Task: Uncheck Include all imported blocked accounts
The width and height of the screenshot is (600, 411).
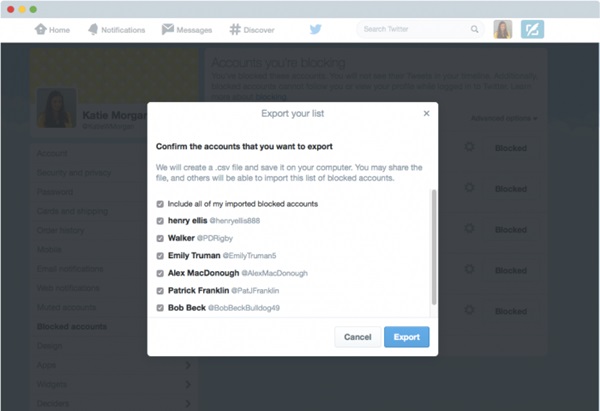Action: [161, 203]
